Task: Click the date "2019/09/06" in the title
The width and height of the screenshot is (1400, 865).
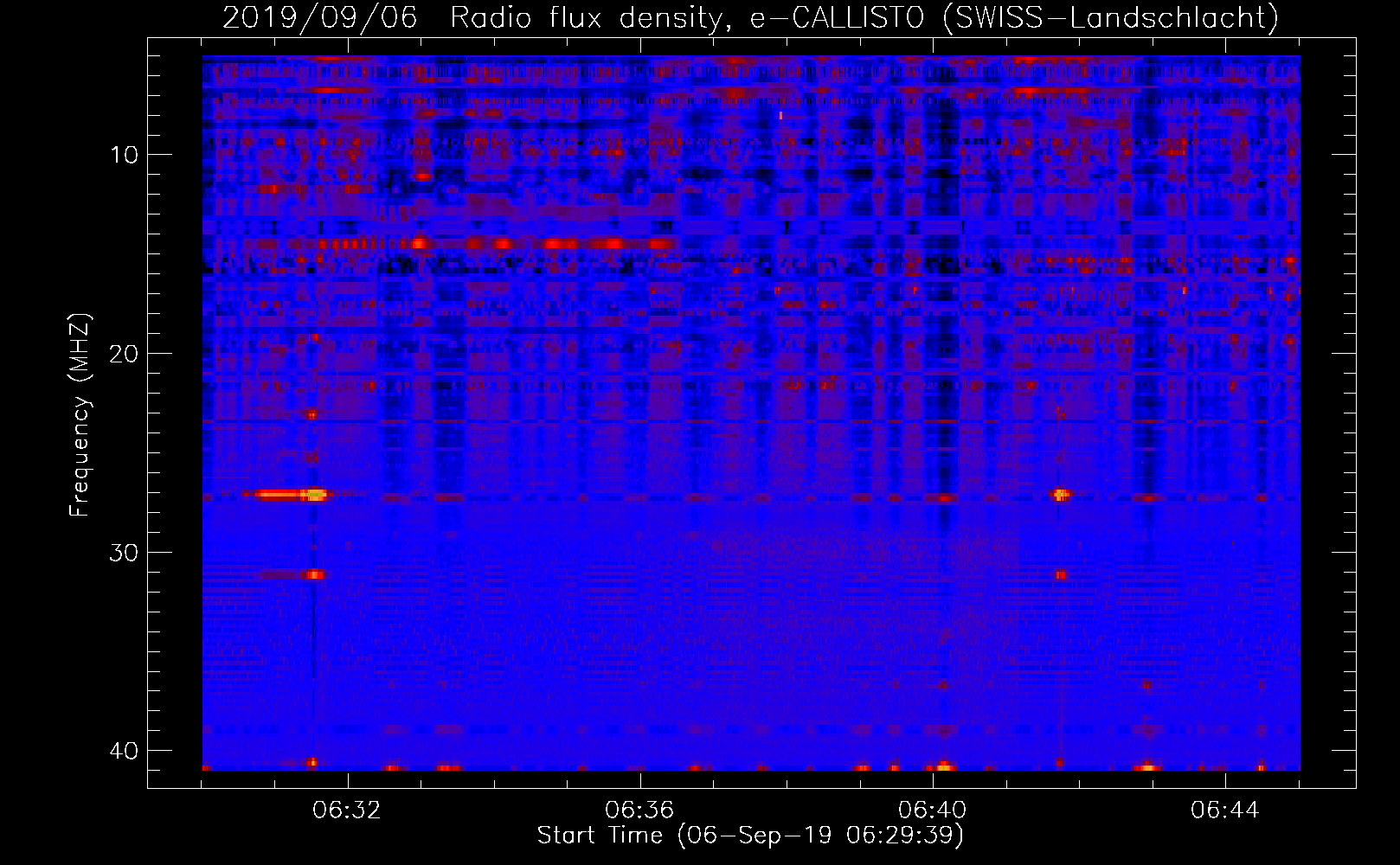Action: (320, 17)
